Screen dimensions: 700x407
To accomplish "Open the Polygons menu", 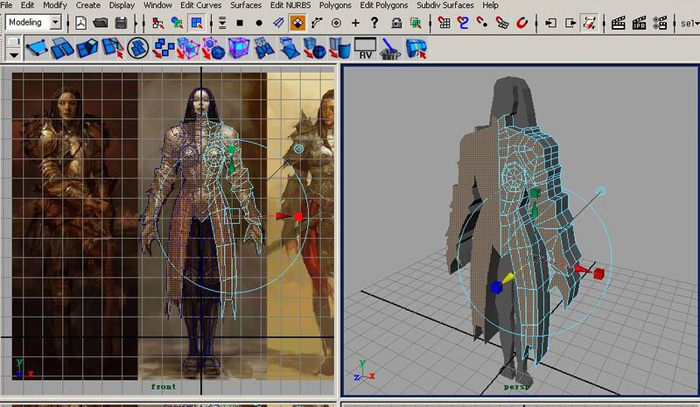I will click(335, 5).
